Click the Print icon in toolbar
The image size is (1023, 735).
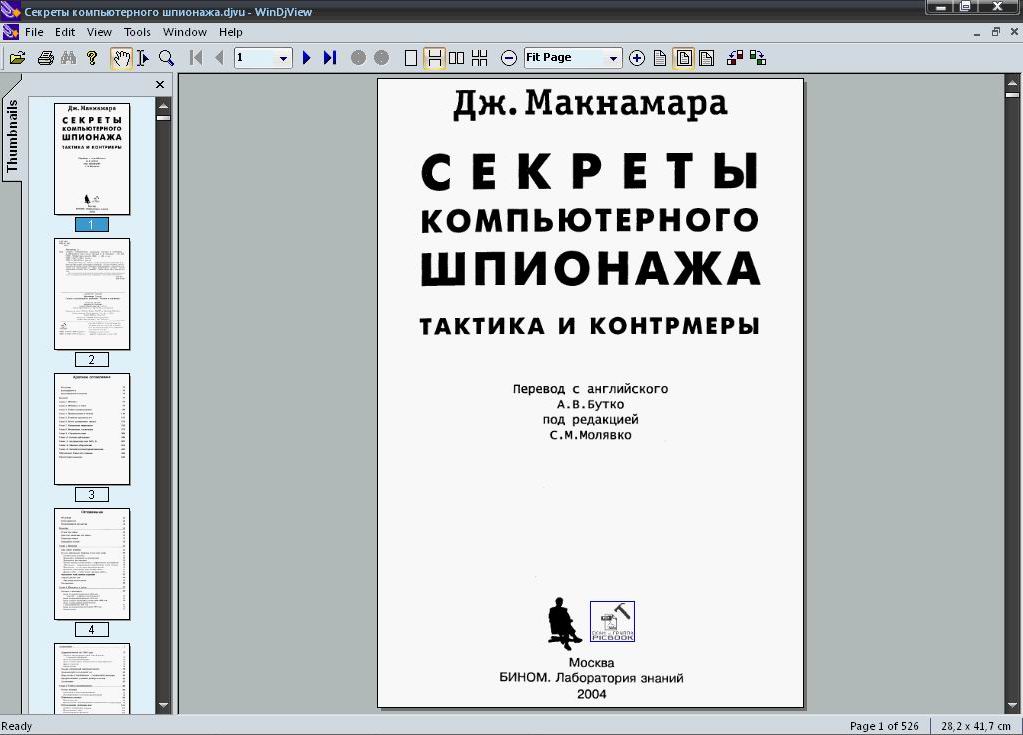(x=45, y=58)
